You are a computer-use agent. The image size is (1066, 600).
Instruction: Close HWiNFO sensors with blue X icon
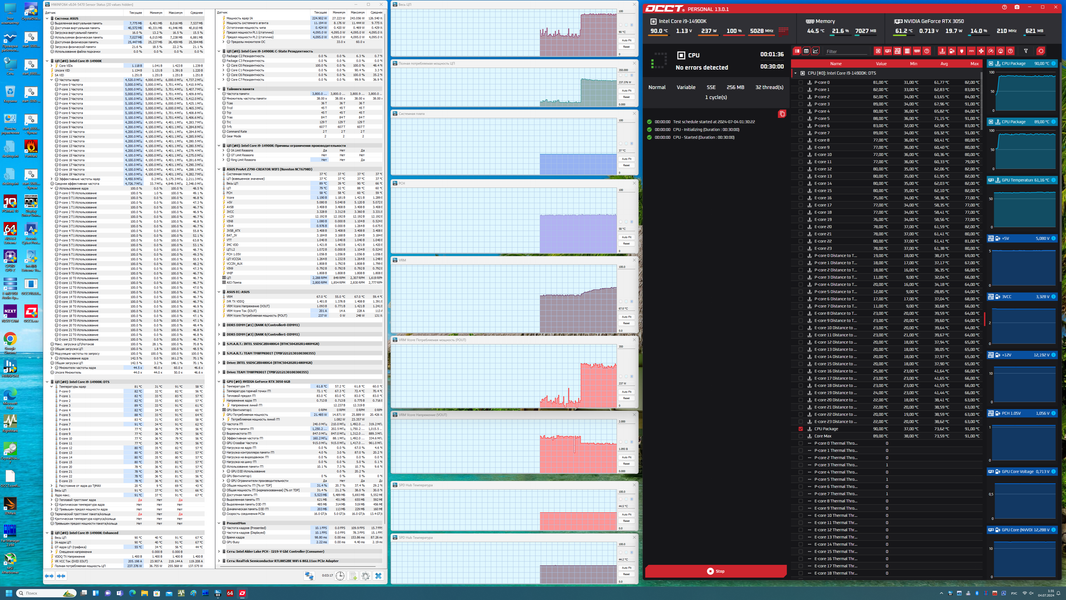coord(378,576)
